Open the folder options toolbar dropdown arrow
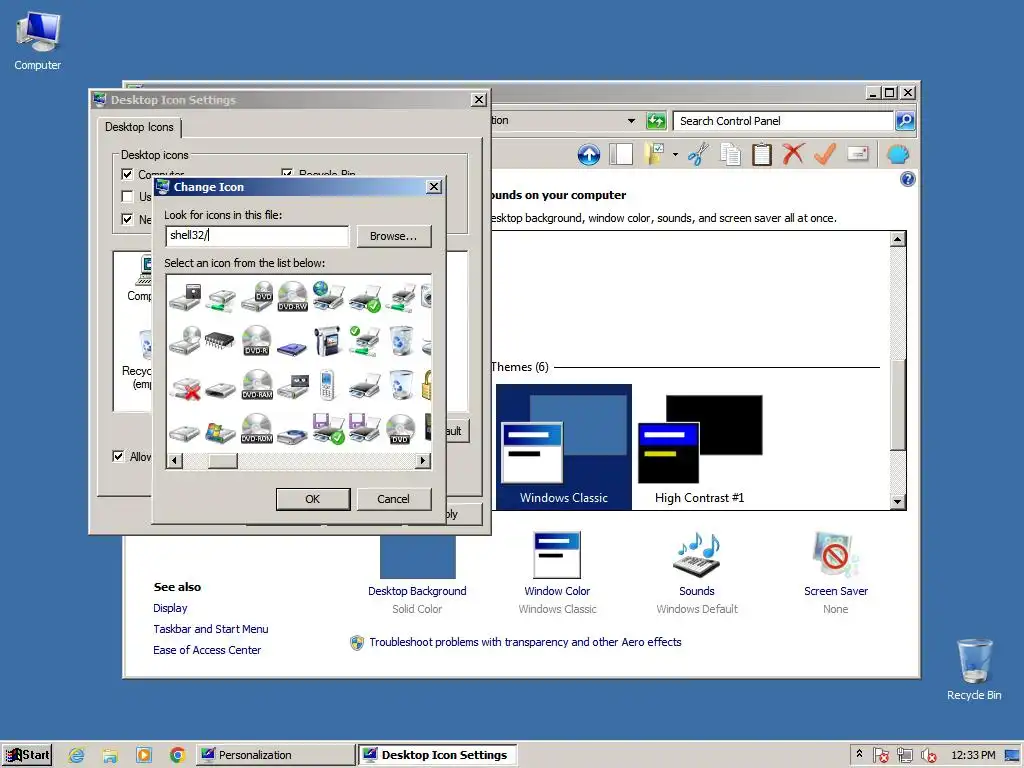This screenshot has width=1024, height=768. click(675, 155)
